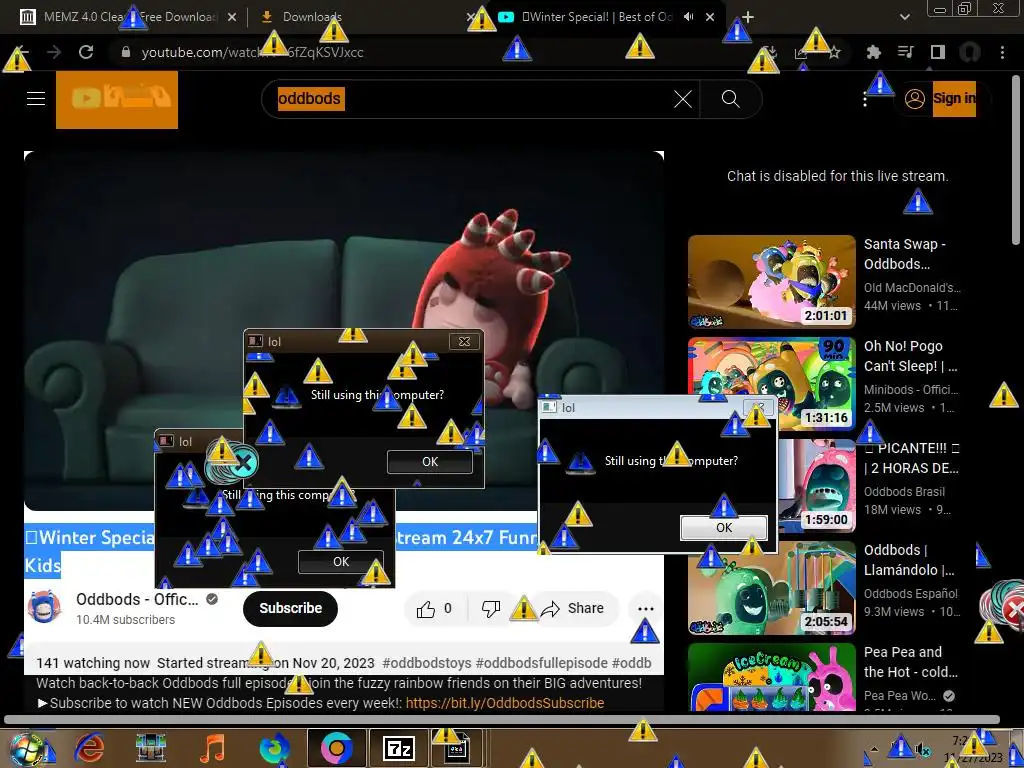
Task: Click the vertical page scrollbar thumb
Action: [1016, 158]
